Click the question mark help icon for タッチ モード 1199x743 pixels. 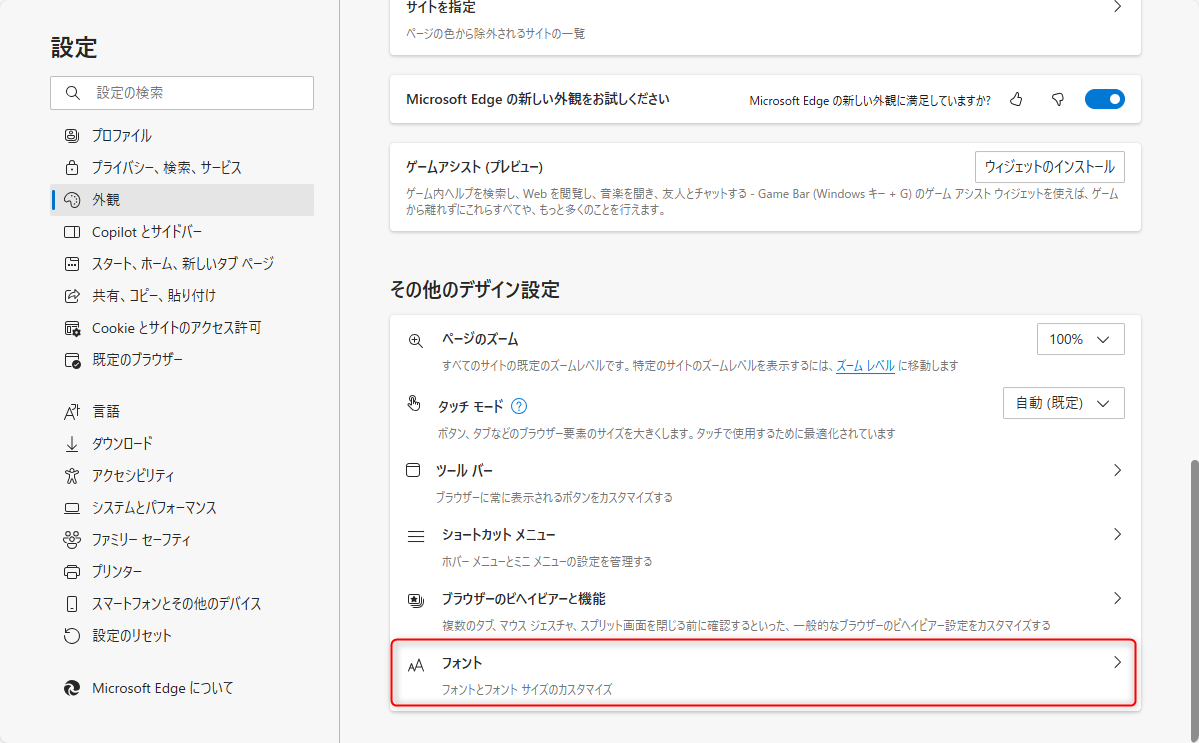518,406
